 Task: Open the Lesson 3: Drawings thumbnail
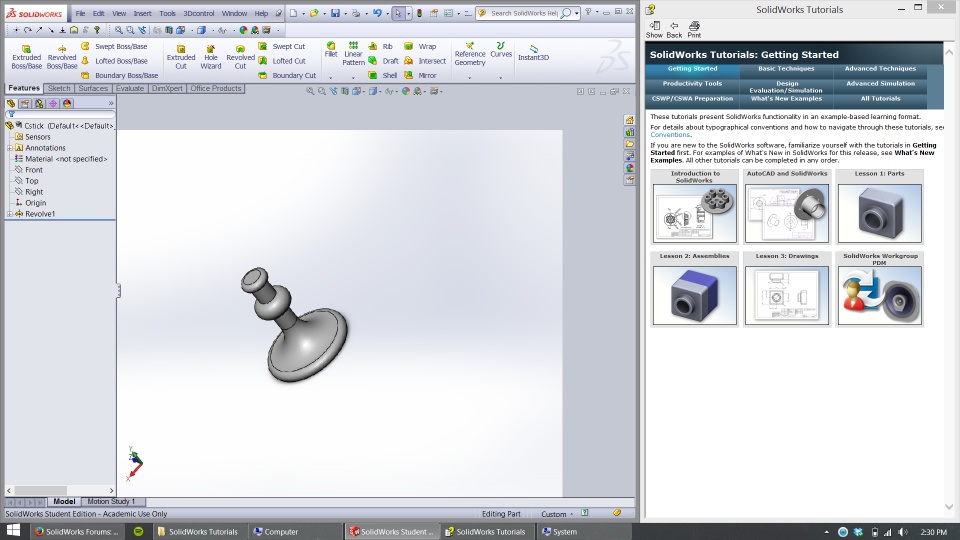click(787, 288)
